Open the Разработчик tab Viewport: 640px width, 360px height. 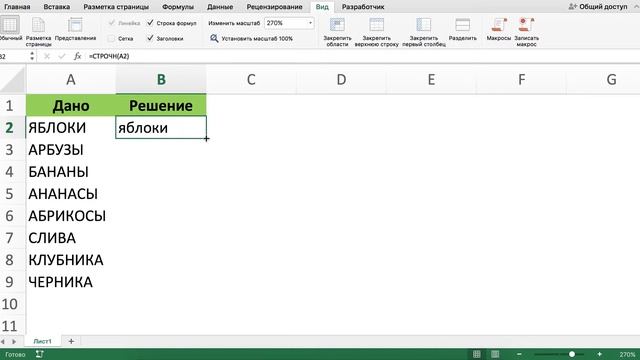coord(363,7)
